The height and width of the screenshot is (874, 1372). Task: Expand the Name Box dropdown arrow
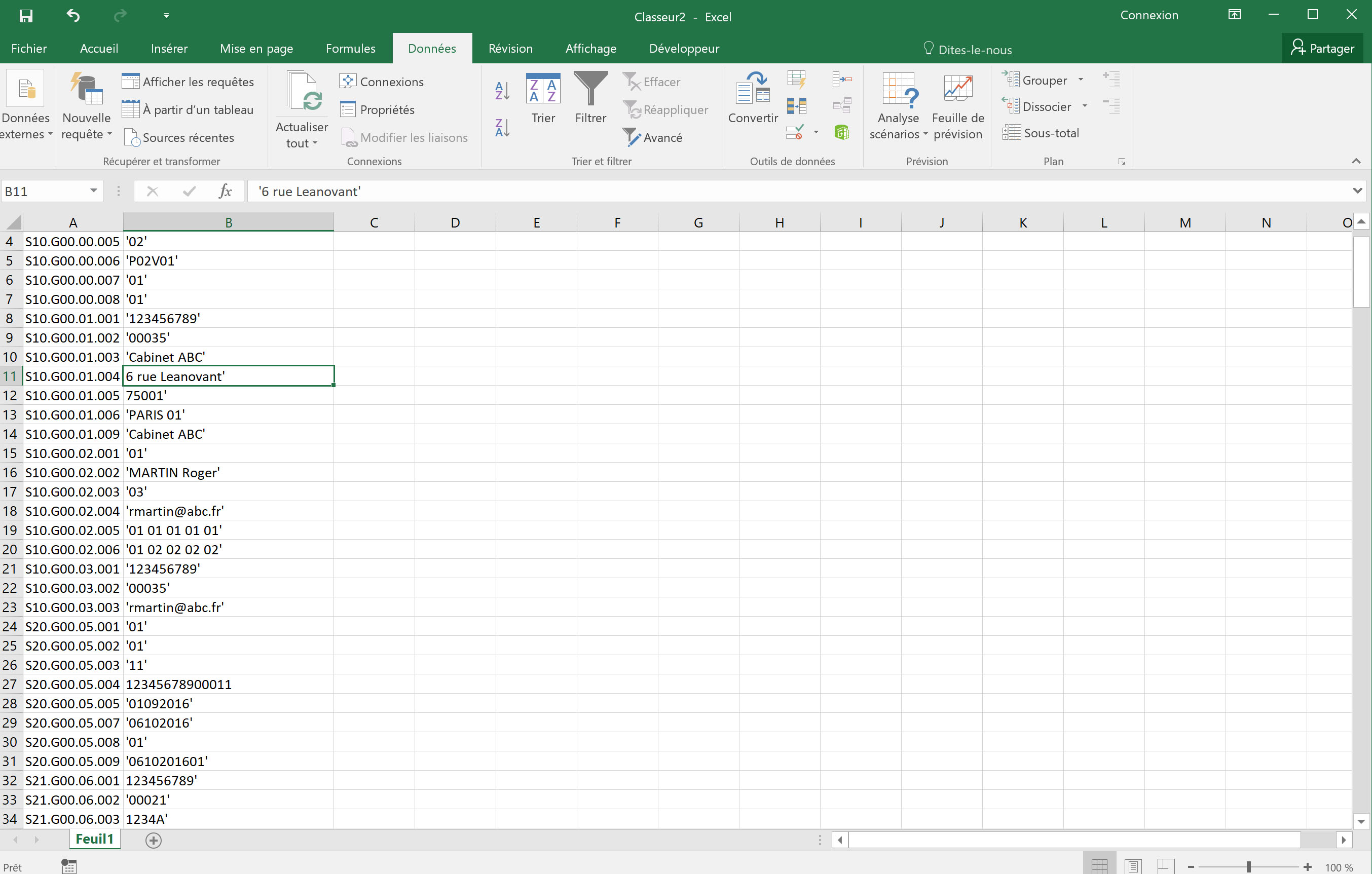[x=93, y=191]
